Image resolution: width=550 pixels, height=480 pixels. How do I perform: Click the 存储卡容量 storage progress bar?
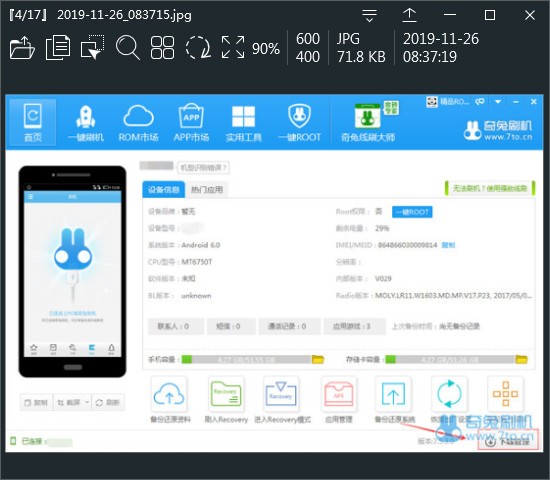point(450,359)
